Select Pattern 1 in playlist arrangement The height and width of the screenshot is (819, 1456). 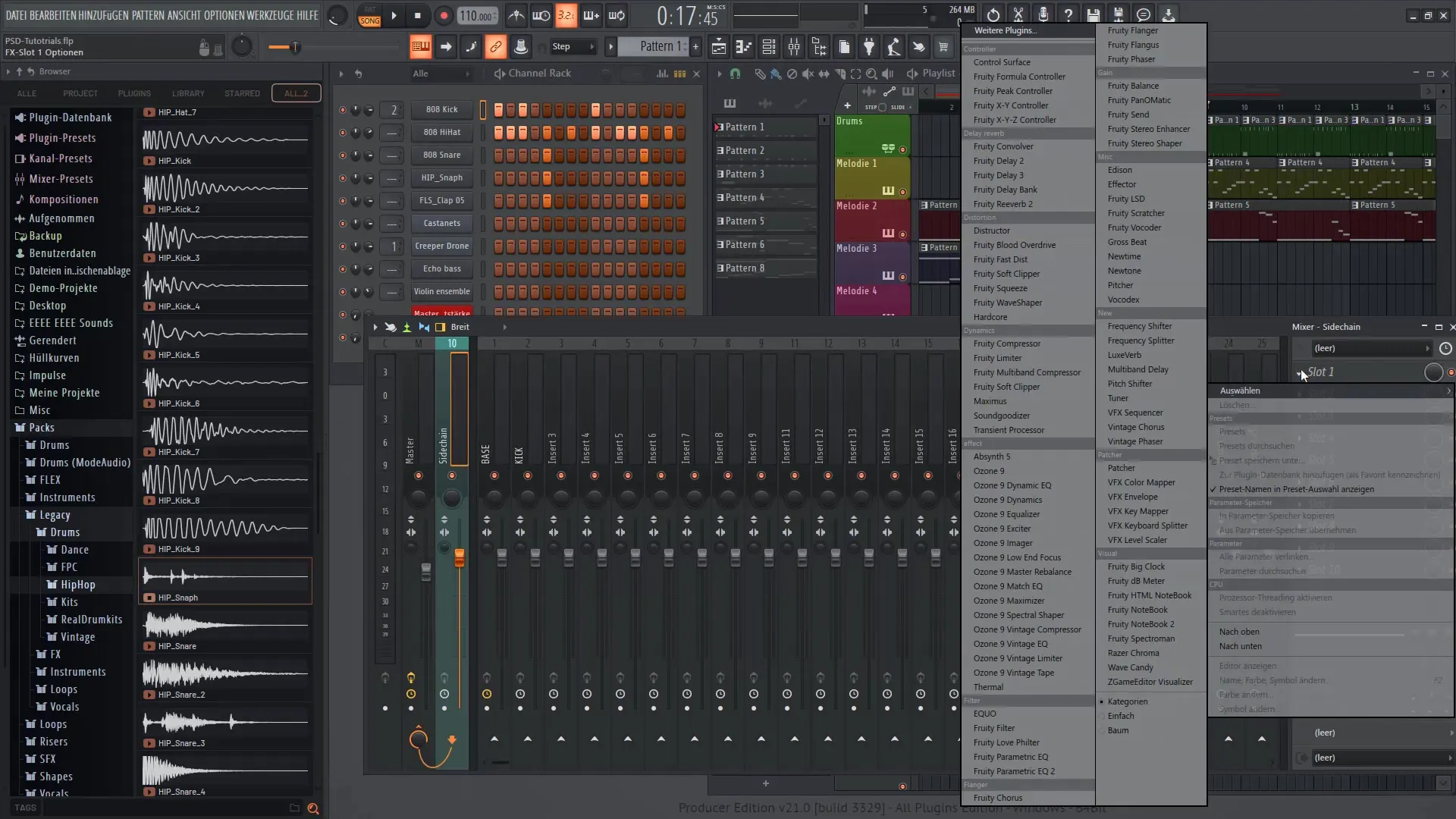click(x=745, y=127)
